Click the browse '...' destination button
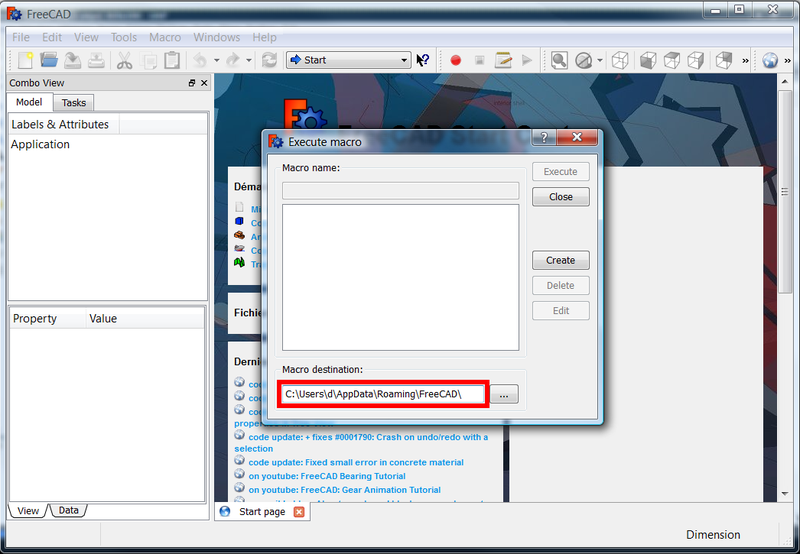Viewport: 800px width, 554px height. coord(504,394)
